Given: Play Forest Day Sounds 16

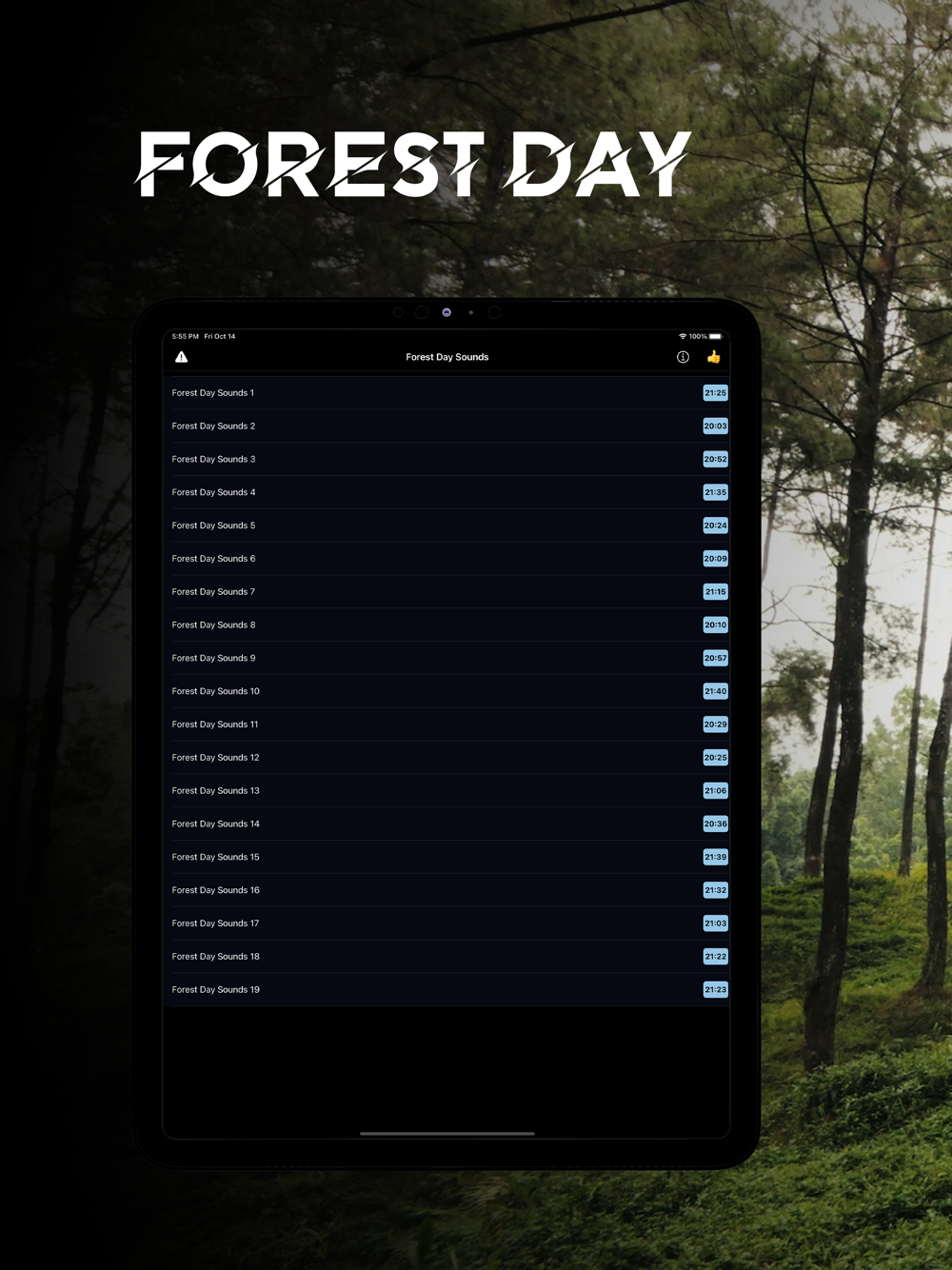Looking at the screenshot, I should point(446,890).
